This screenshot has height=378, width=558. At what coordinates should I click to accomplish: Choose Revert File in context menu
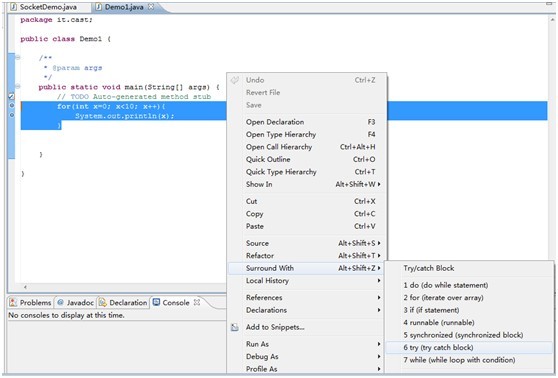[x=307, y=93]
